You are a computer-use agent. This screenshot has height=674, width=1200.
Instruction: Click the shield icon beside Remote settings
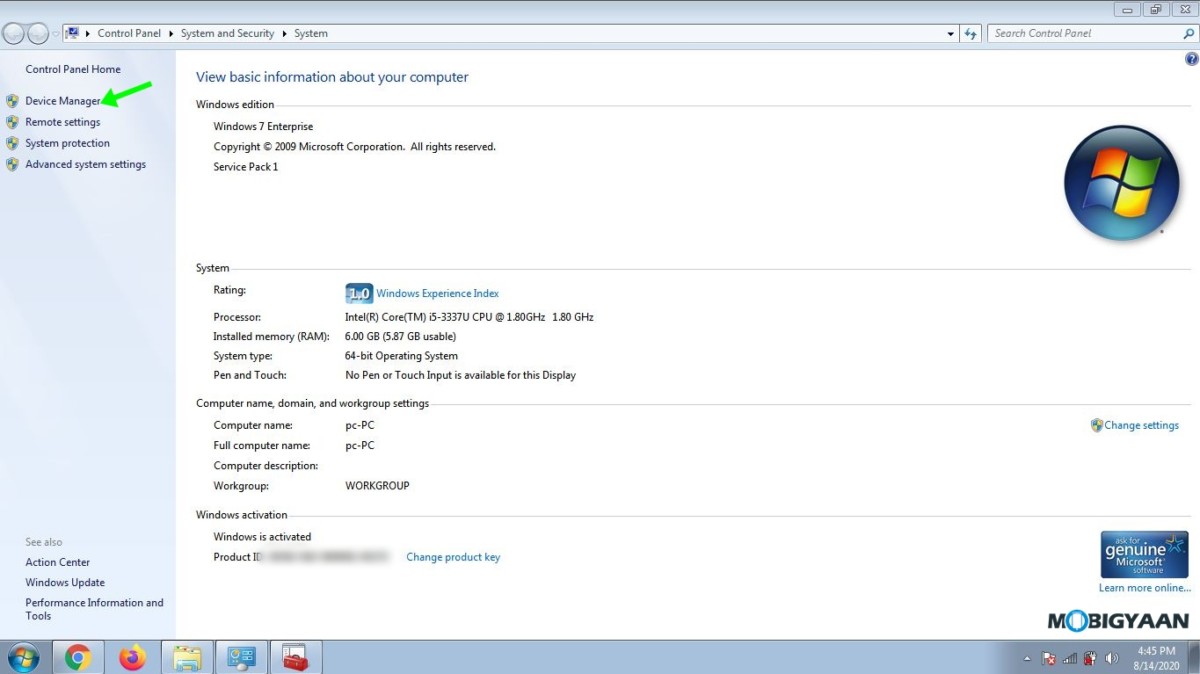[12, 122]
